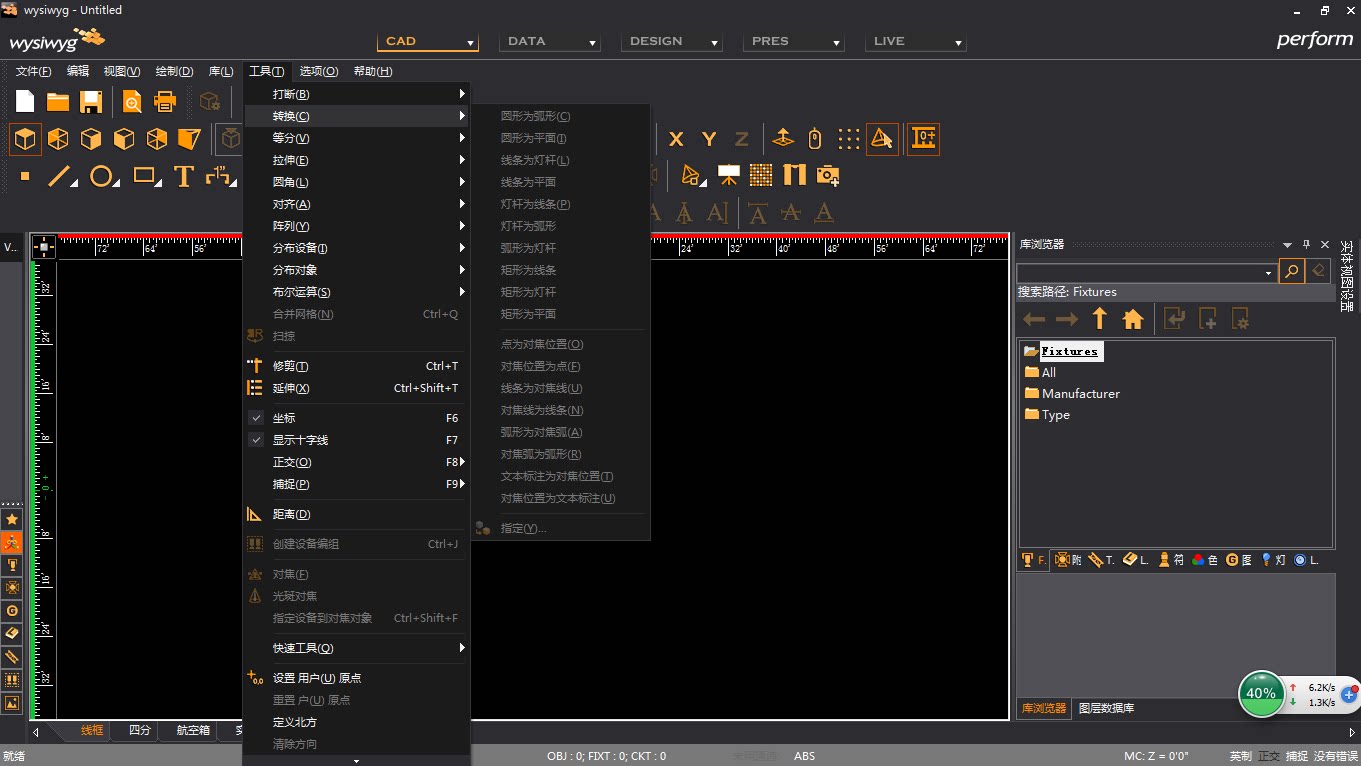Screen dimensions: 1361x766
Task: Click the library search magnifier button
Action: (x=1291, y=270)
